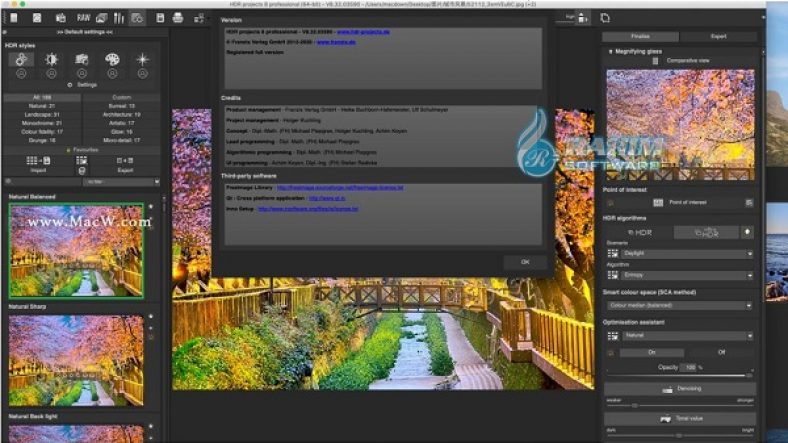This screenshot has height=443, width=788.
Task: Click the save disk icon in the toolbar
Action: pyautogui.click(x=160, y=18)
